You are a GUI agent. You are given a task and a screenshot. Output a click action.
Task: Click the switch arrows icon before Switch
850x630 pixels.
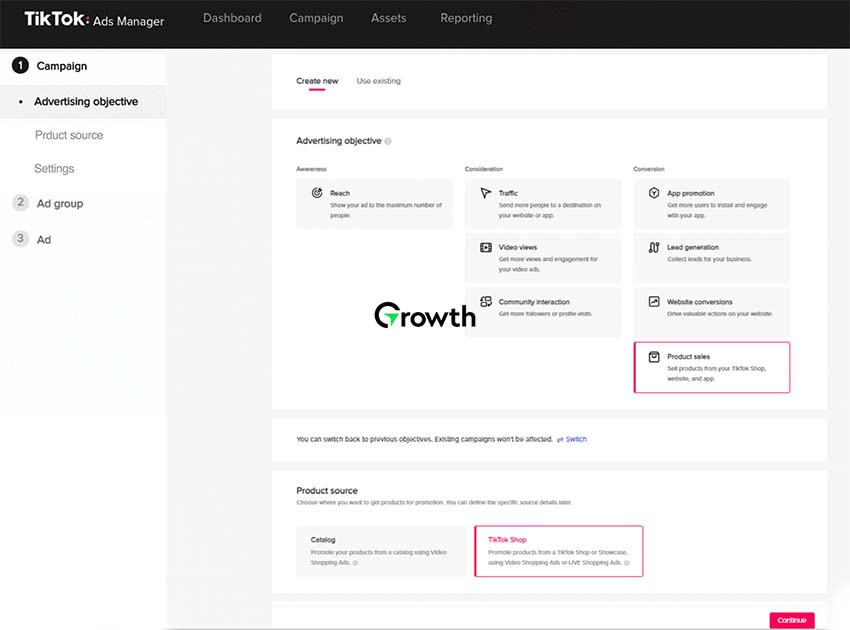(x=560, y=439)
